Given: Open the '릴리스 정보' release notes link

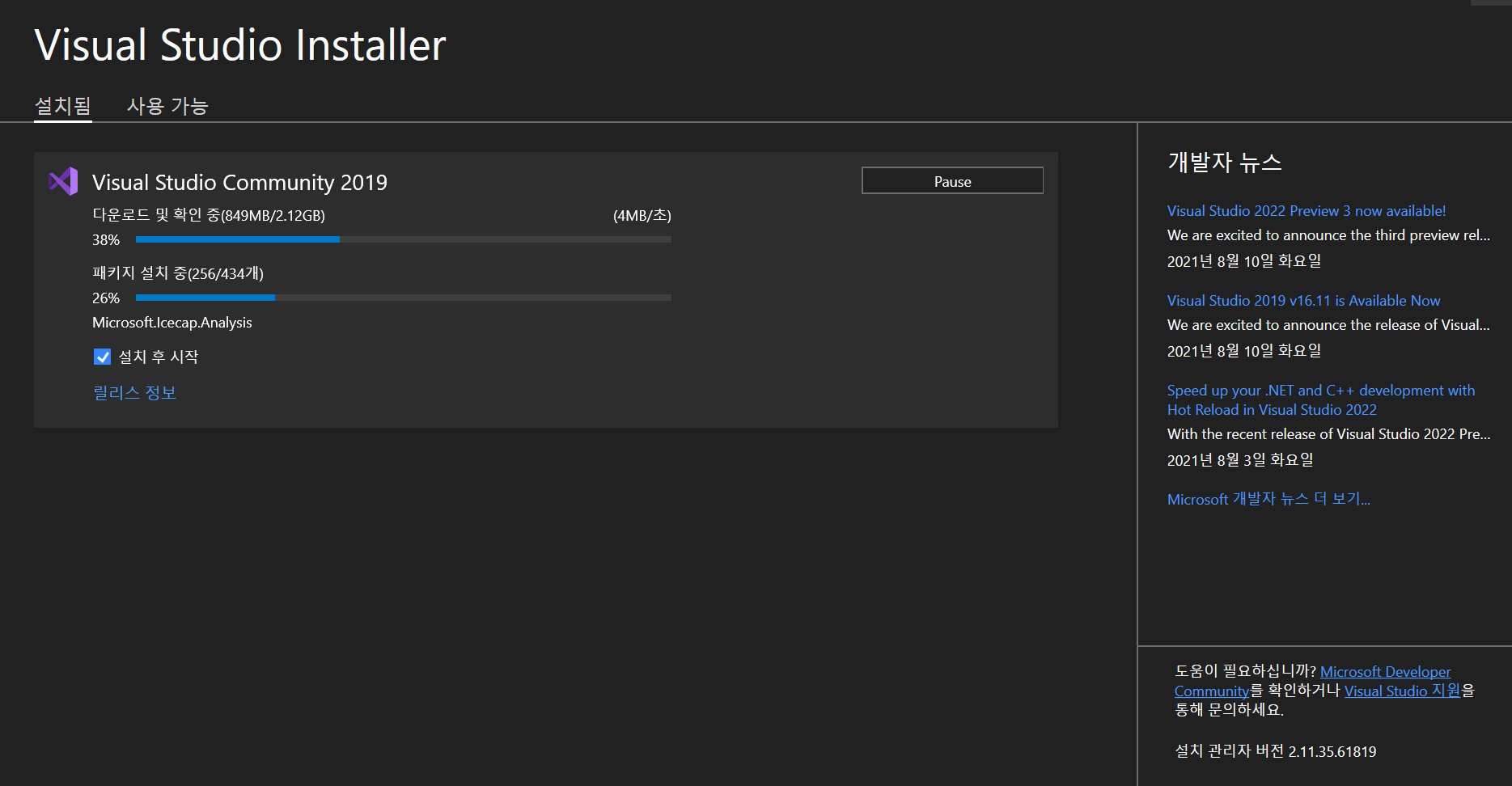Looking at the screenshot, I should coord(134,393).
